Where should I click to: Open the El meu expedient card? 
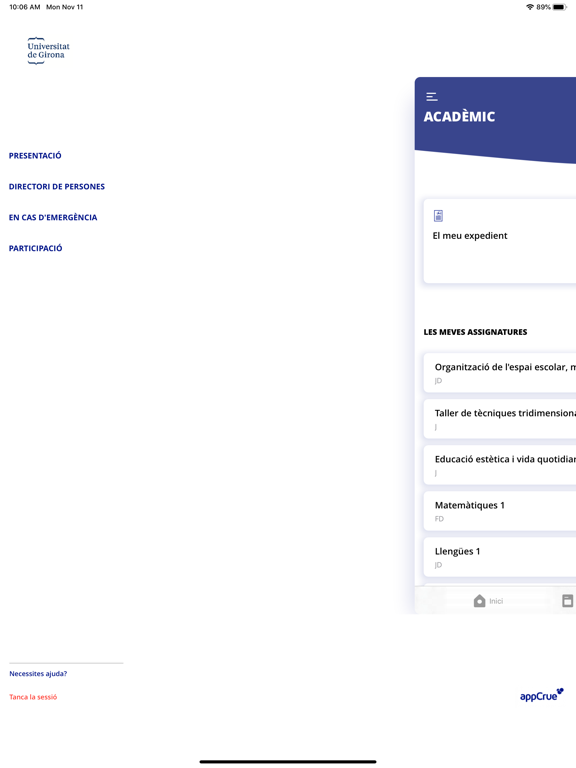tap(500, 241)
